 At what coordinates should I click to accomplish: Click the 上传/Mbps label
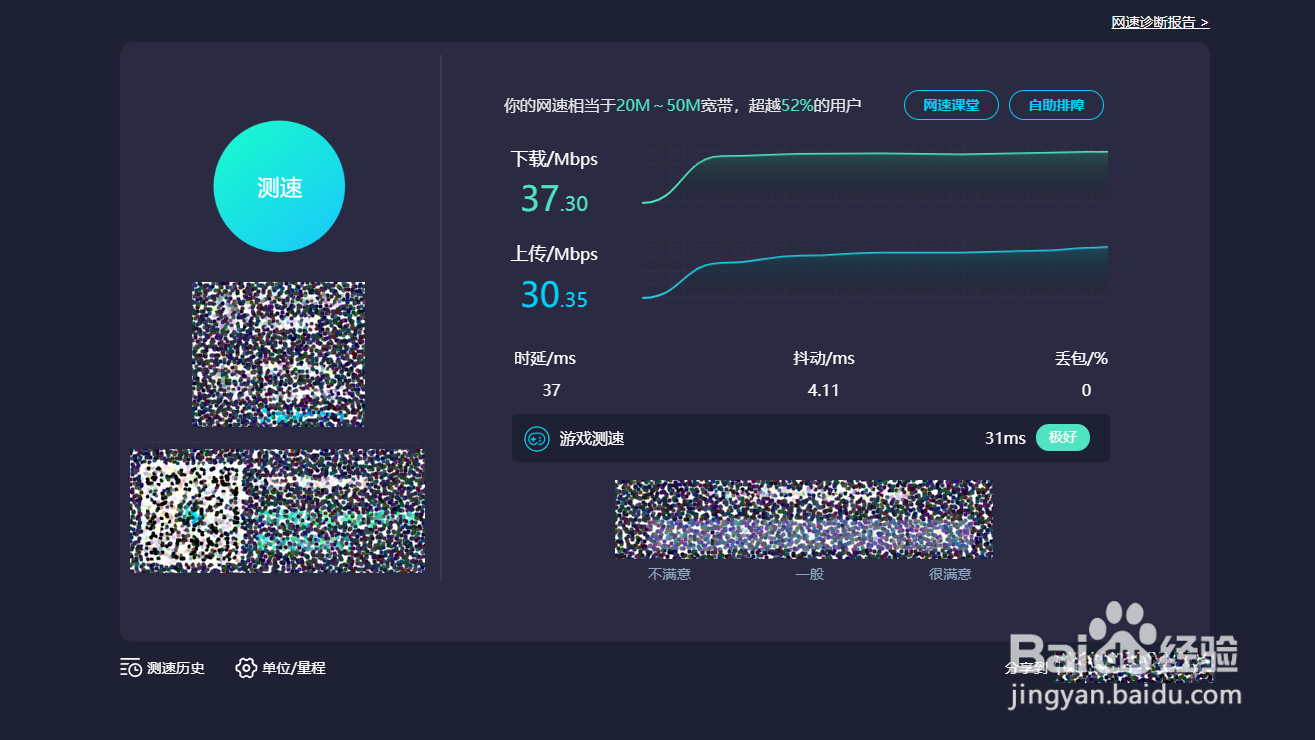click(554, 254)
